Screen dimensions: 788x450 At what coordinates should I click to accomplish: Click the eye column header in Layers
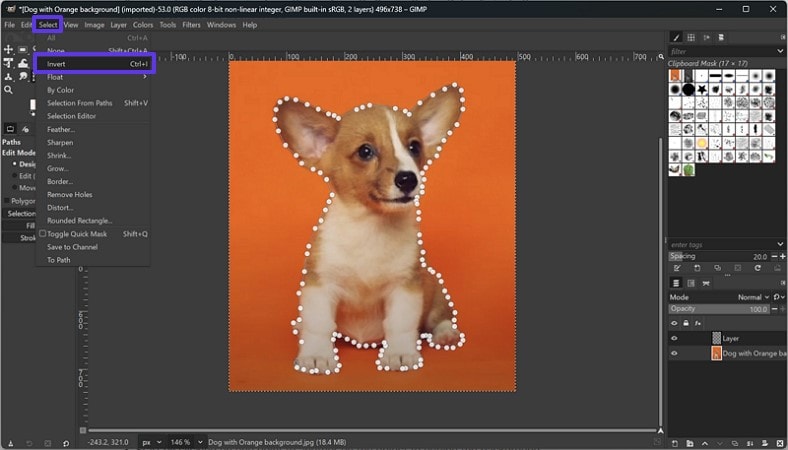[x=674, y=323]
